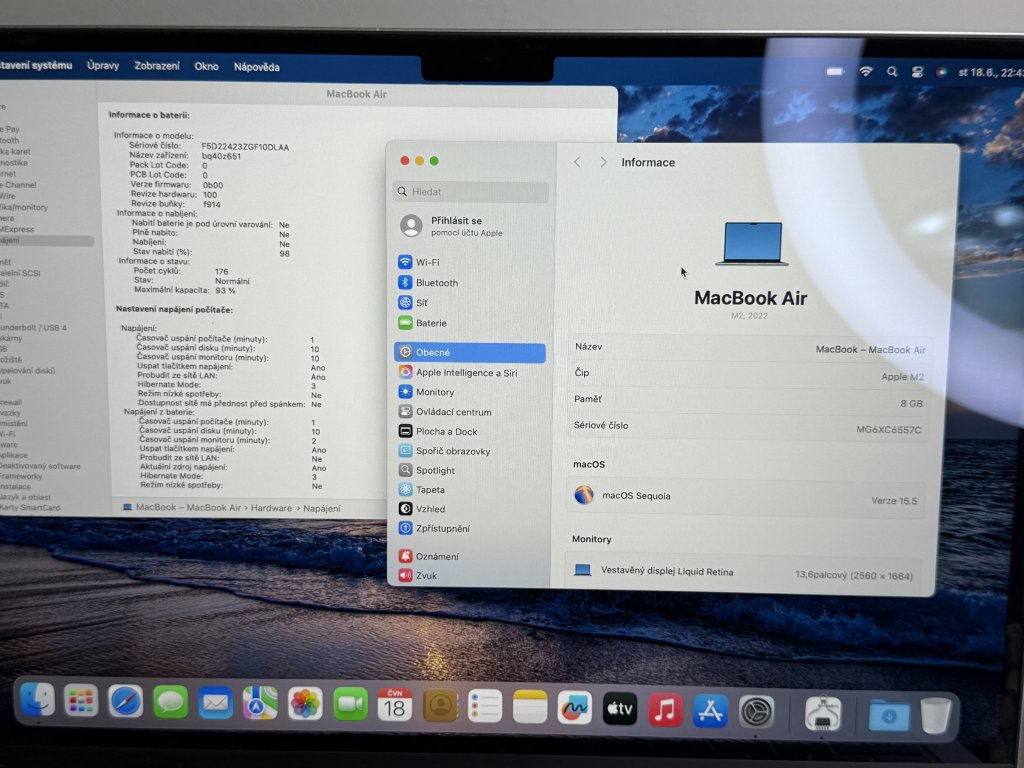Open Music app in the Dock
Image resolution: width=1024 pixels, height=768 pixels.
(665, 709)
